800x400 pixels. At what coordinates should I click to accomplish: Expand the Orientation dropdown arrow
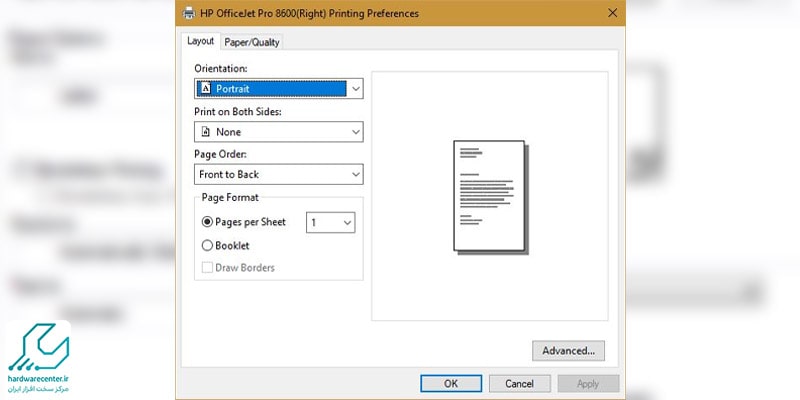tap(356, 89)
